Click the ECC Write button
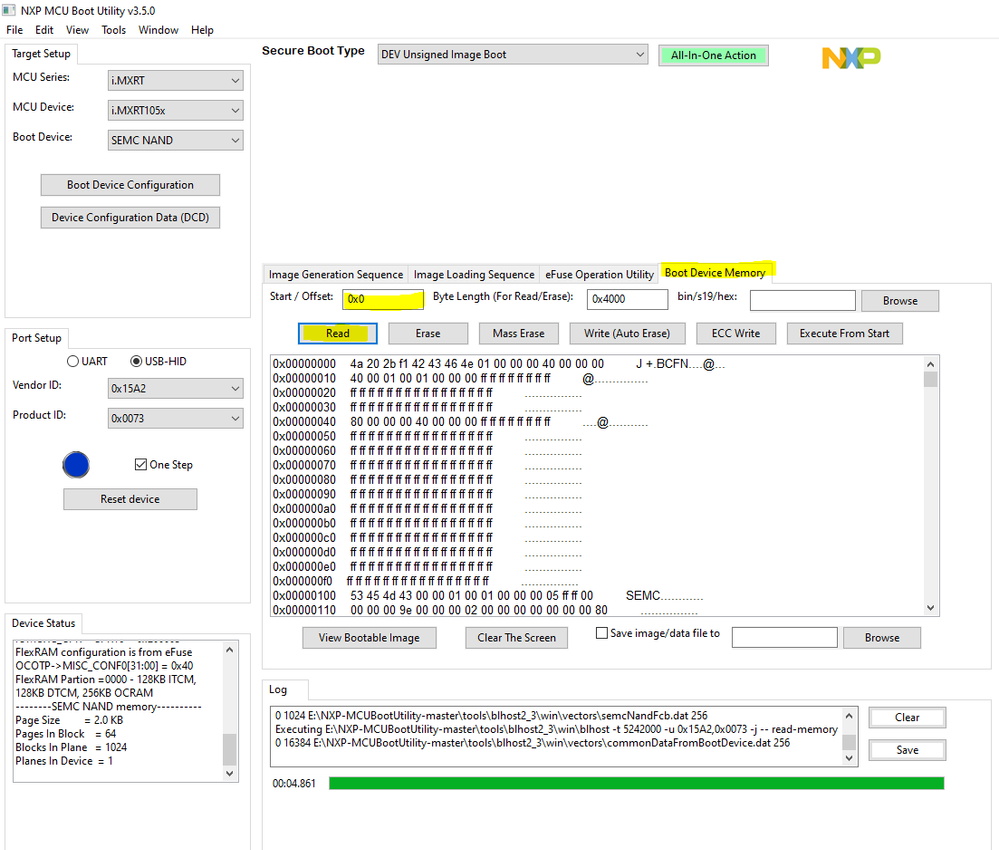The width and height of the screenshot is (999, 850). [736, 333]
